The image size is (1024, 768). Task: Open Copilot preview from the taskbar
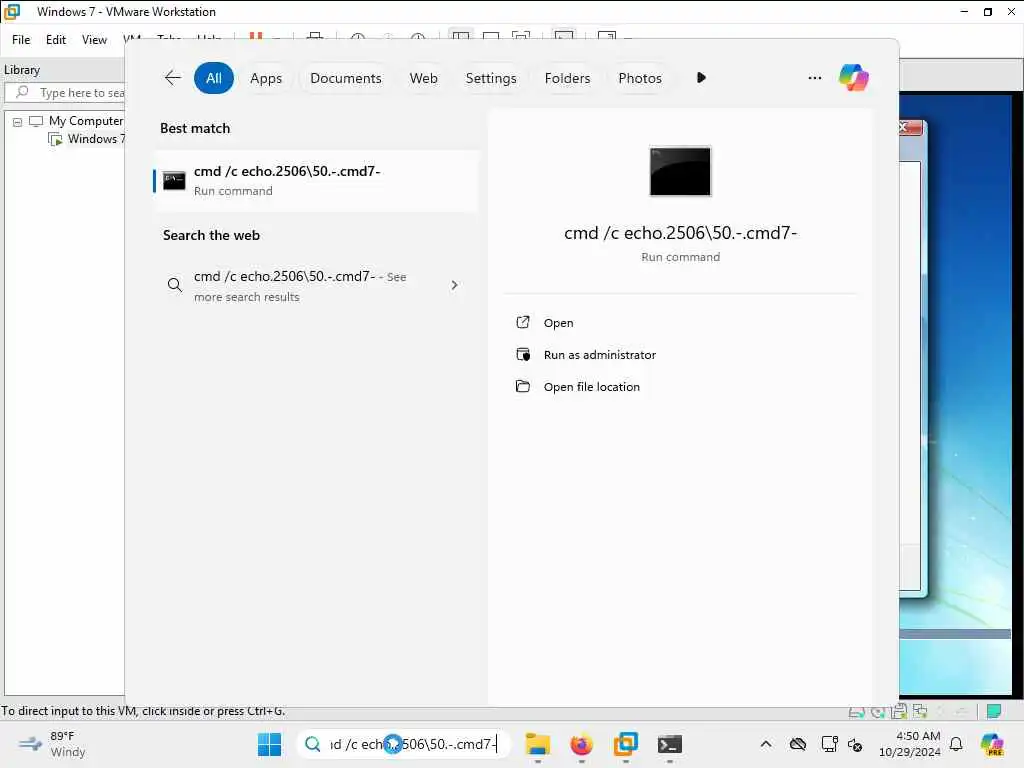(992, 744)
